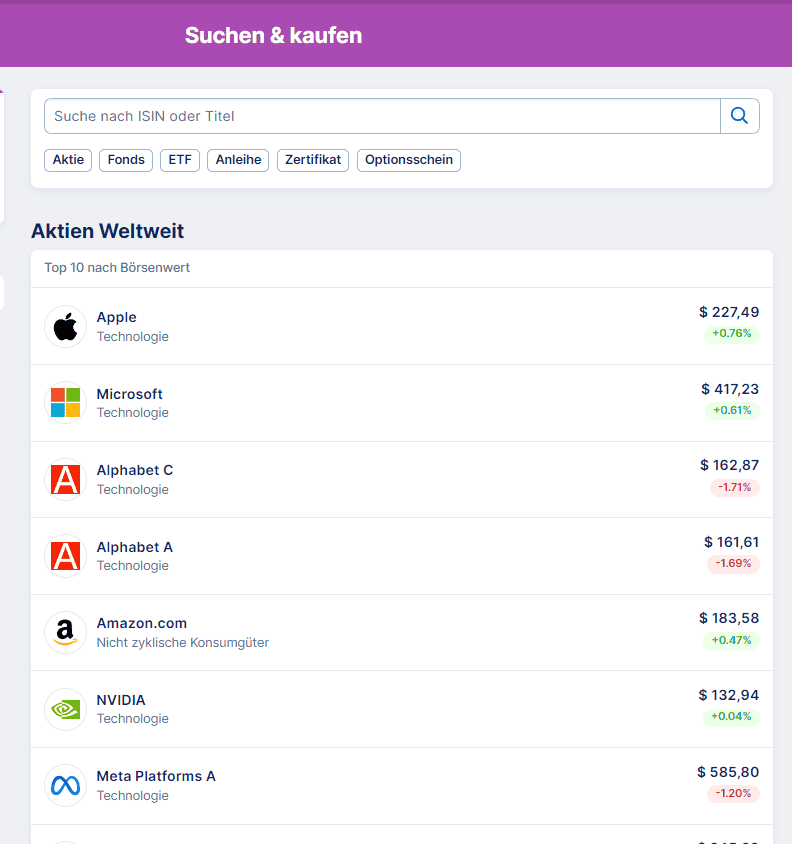Click Amazon.com price $ 183,58
The height and width of the screenshot is (844, 792).
(729, 618)
